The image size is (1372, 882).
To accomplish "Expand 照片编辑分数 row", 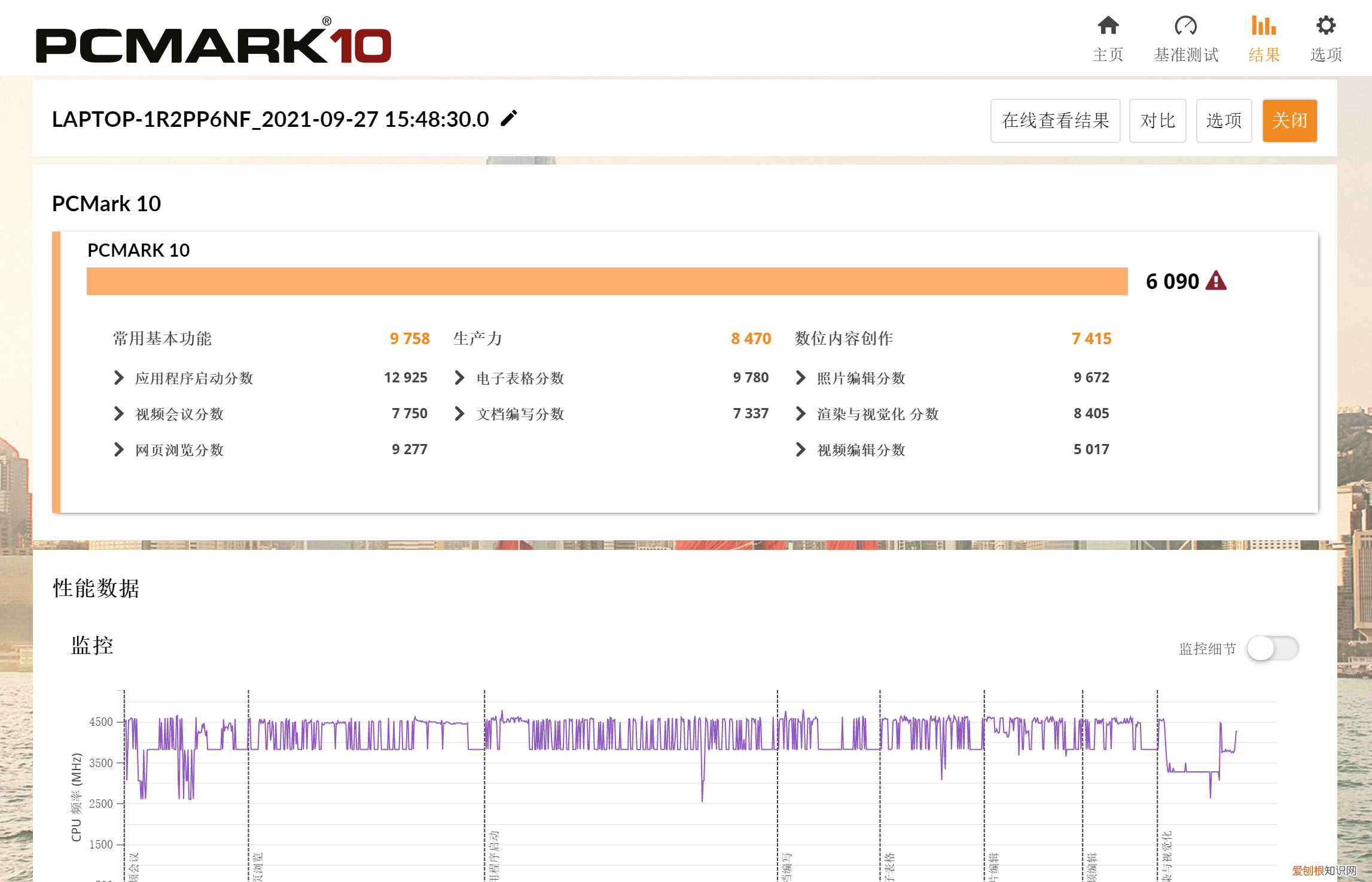I will [x=801, y=378].
